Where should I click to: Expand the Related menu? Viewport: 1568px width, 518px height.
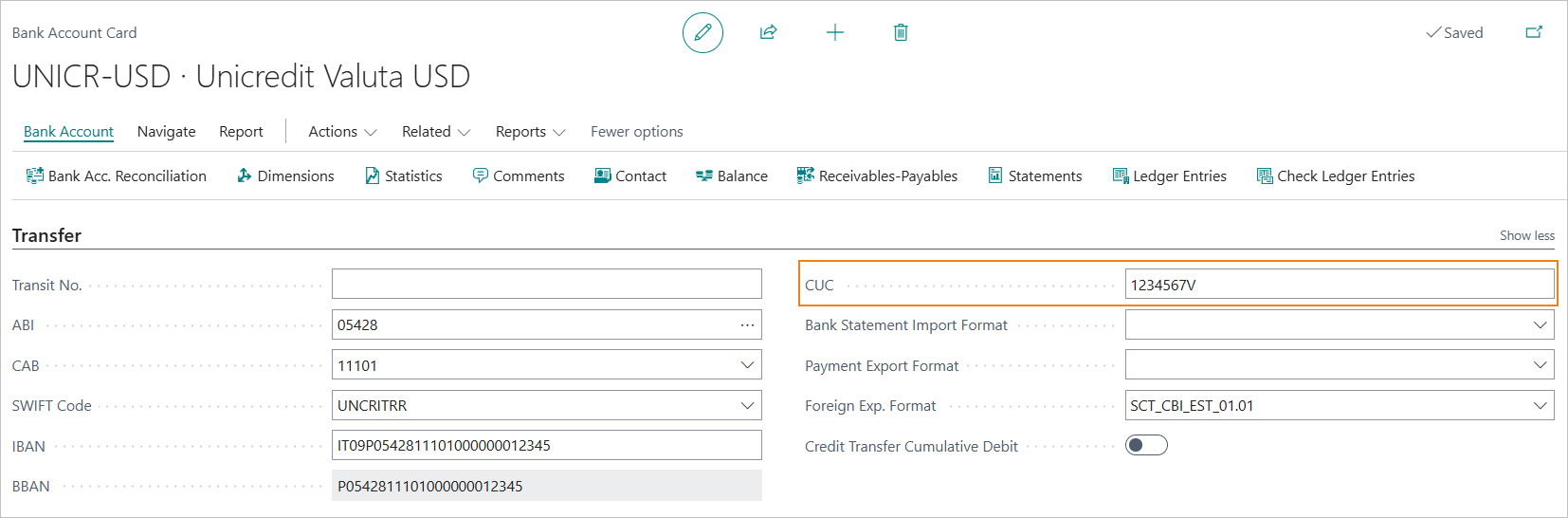coord(436,131)
